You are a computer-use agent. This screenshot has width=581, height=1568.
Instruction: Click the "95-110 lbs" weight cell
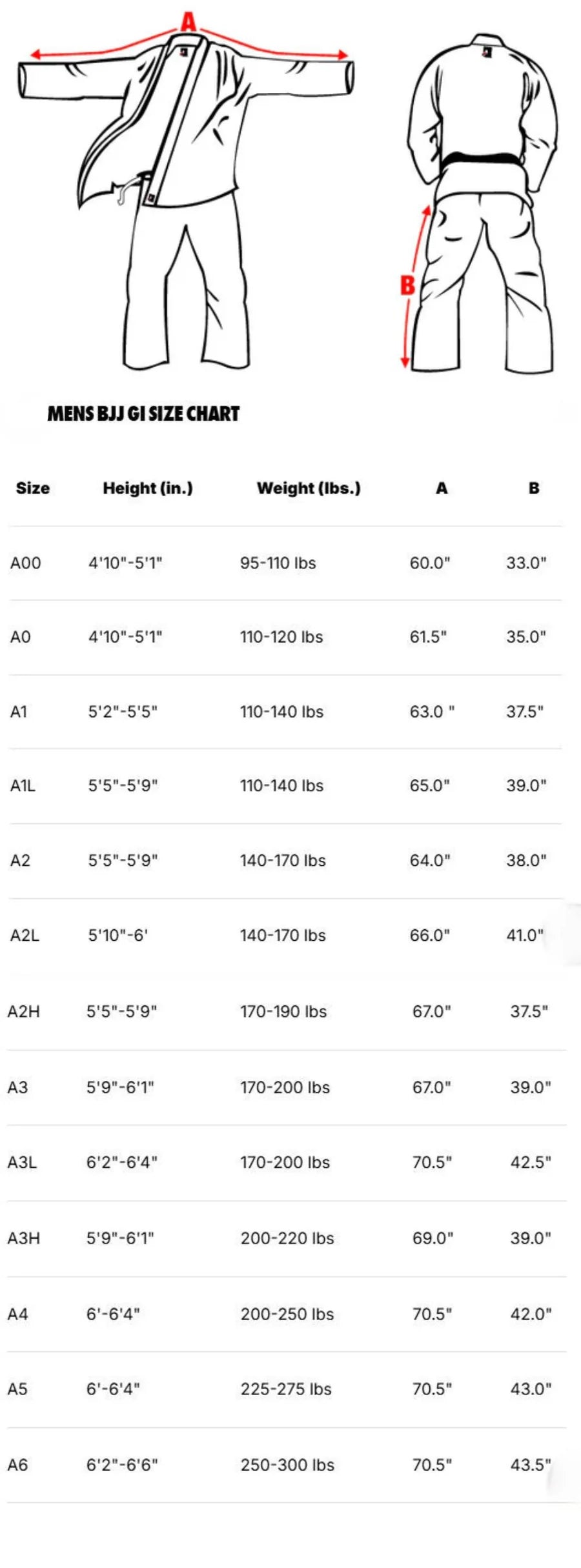pyautogui.click(x=278, y=563)
